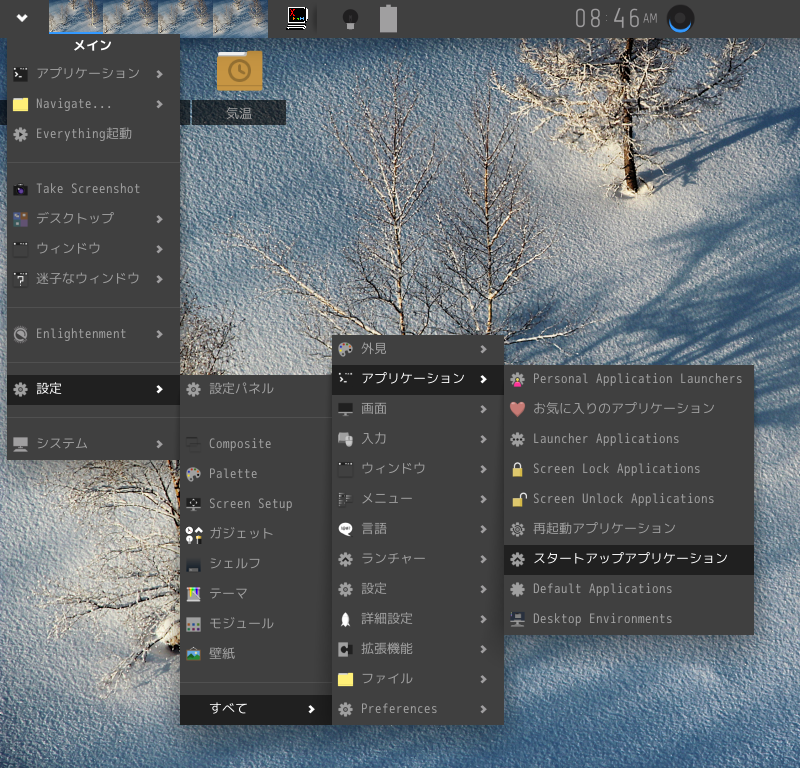Click the screen icon beside Screen Setup
This screenshot has height=768, width=800.
tap(193, 504)
